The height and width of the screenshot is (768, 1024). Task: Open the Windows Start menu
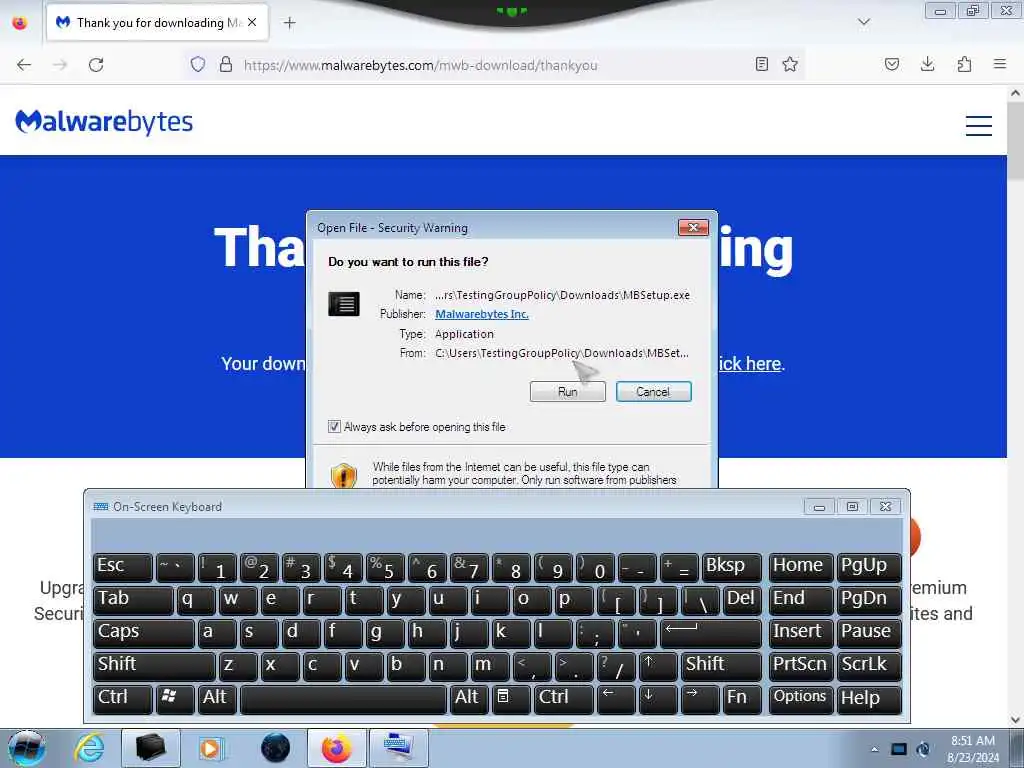click(27, 748)
